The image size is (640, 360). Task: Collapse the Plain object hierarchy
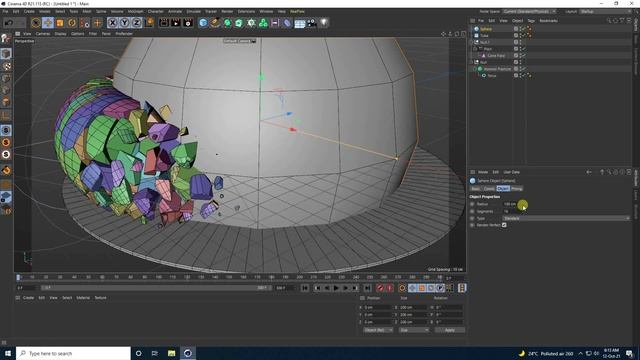click(x=475, y=49)
